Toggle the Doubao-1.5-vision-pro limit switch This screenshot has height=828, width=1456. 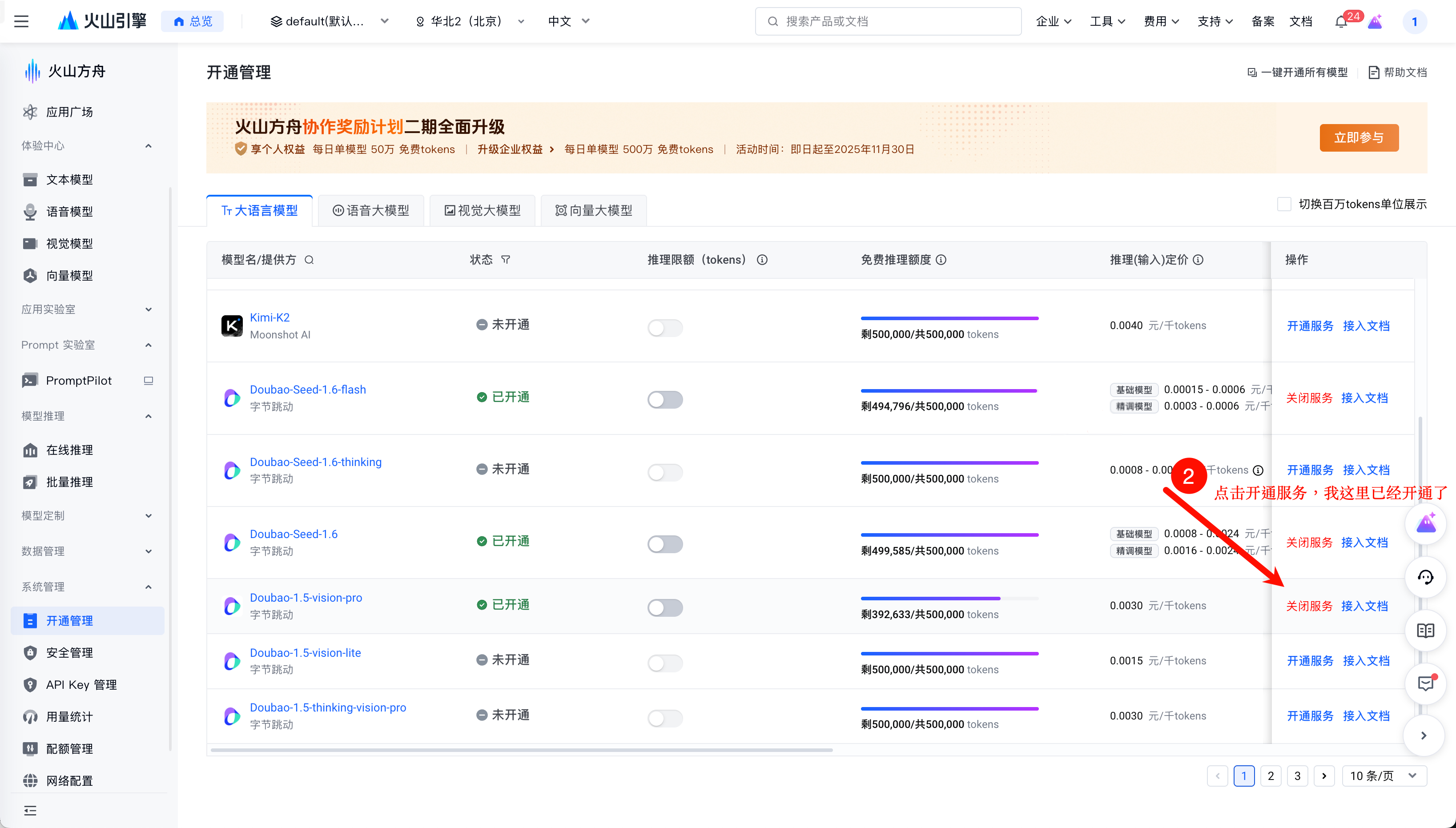click(x=664, y=607)
